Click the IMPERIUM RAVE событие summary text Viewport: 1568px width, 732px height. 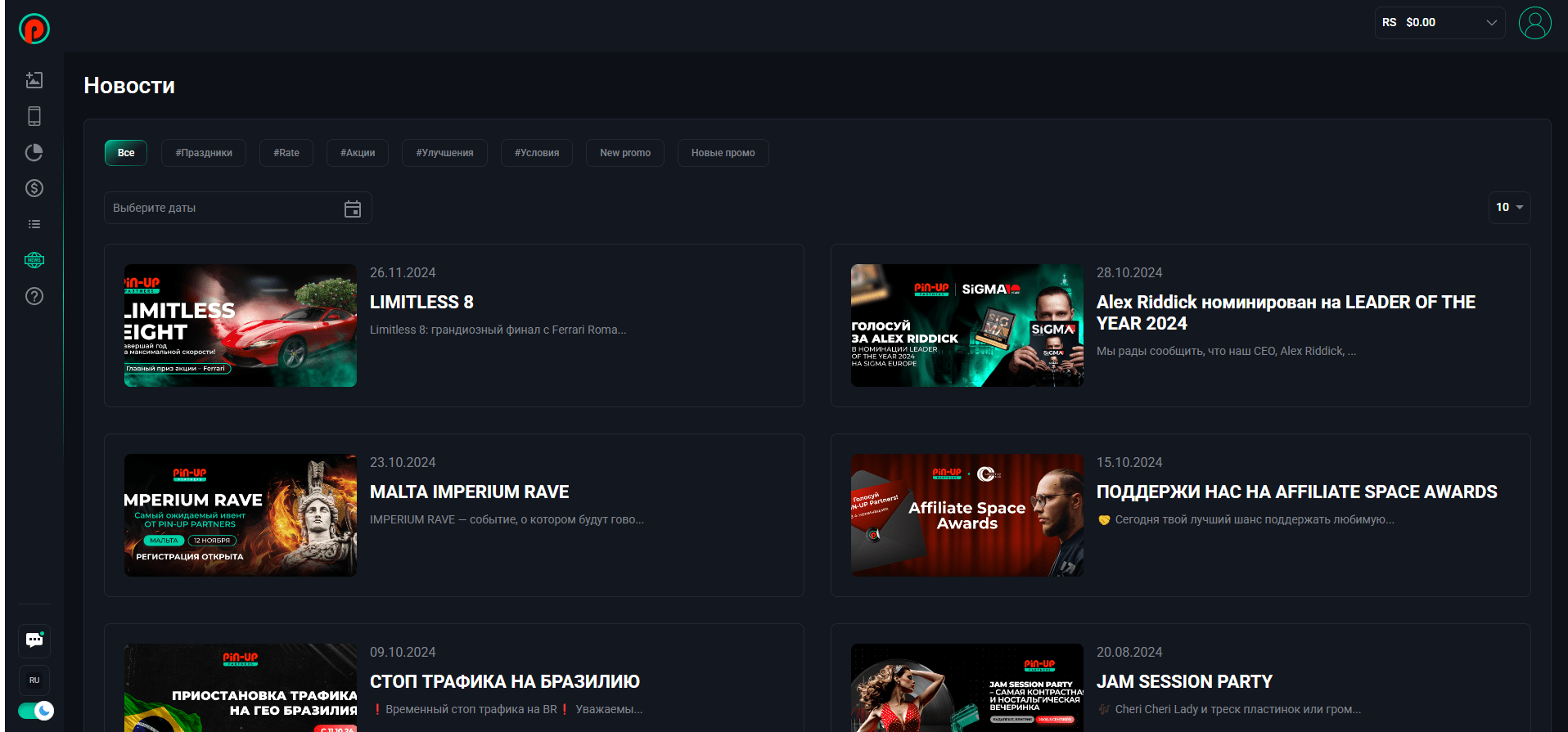tap(507, 520)
